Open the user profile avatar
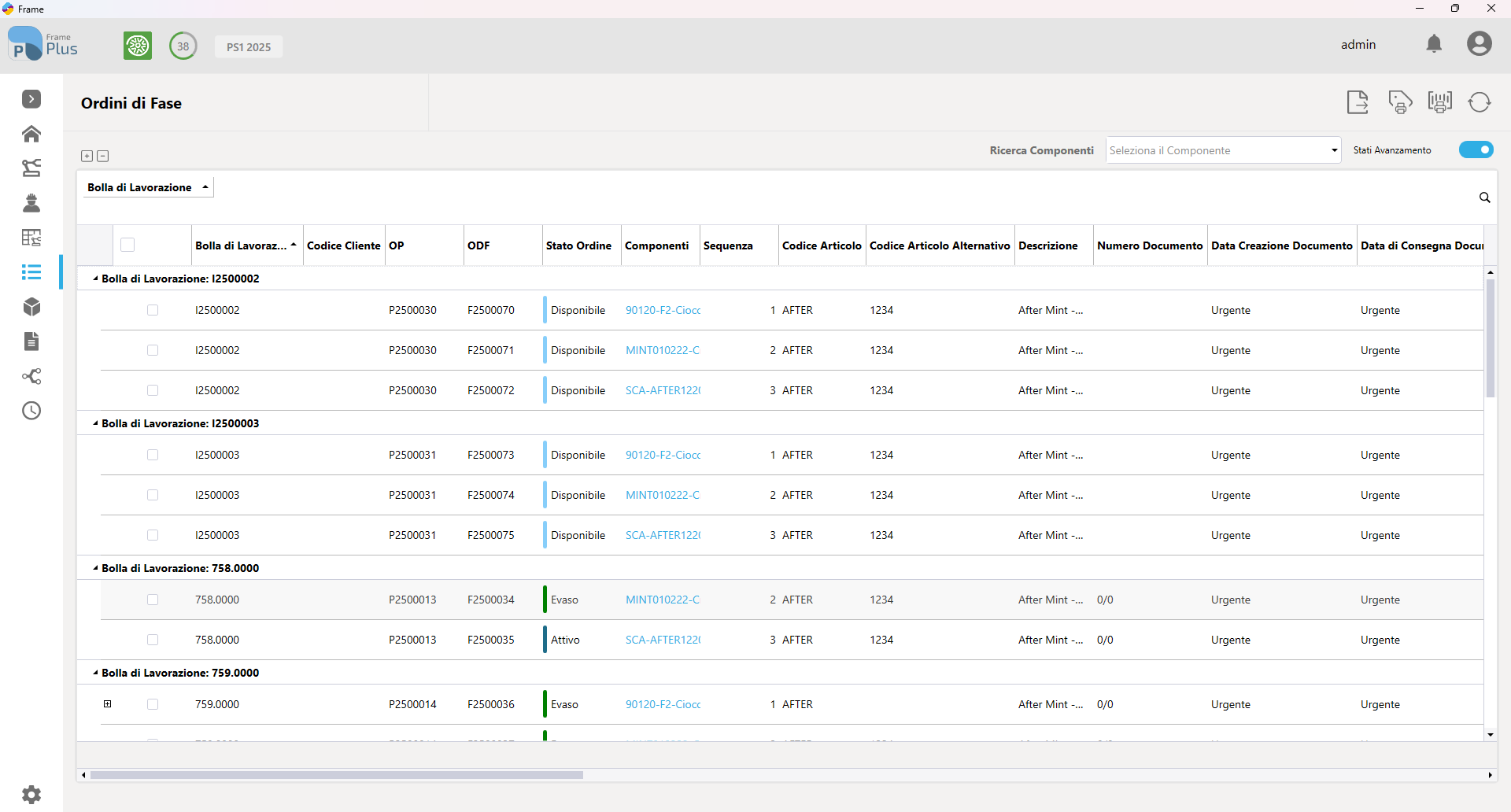Viewport: 1511px width, 812px height. (x=1480, y=43)
